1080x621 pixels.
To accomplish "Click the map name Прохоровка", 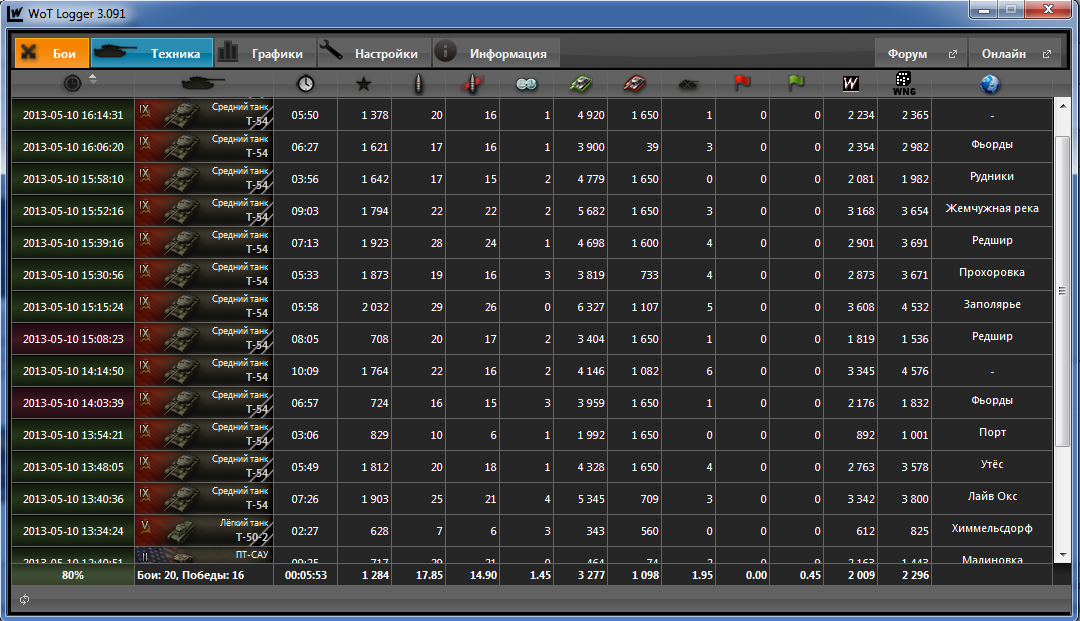I will pyautogui.click(x=992, y=273).
